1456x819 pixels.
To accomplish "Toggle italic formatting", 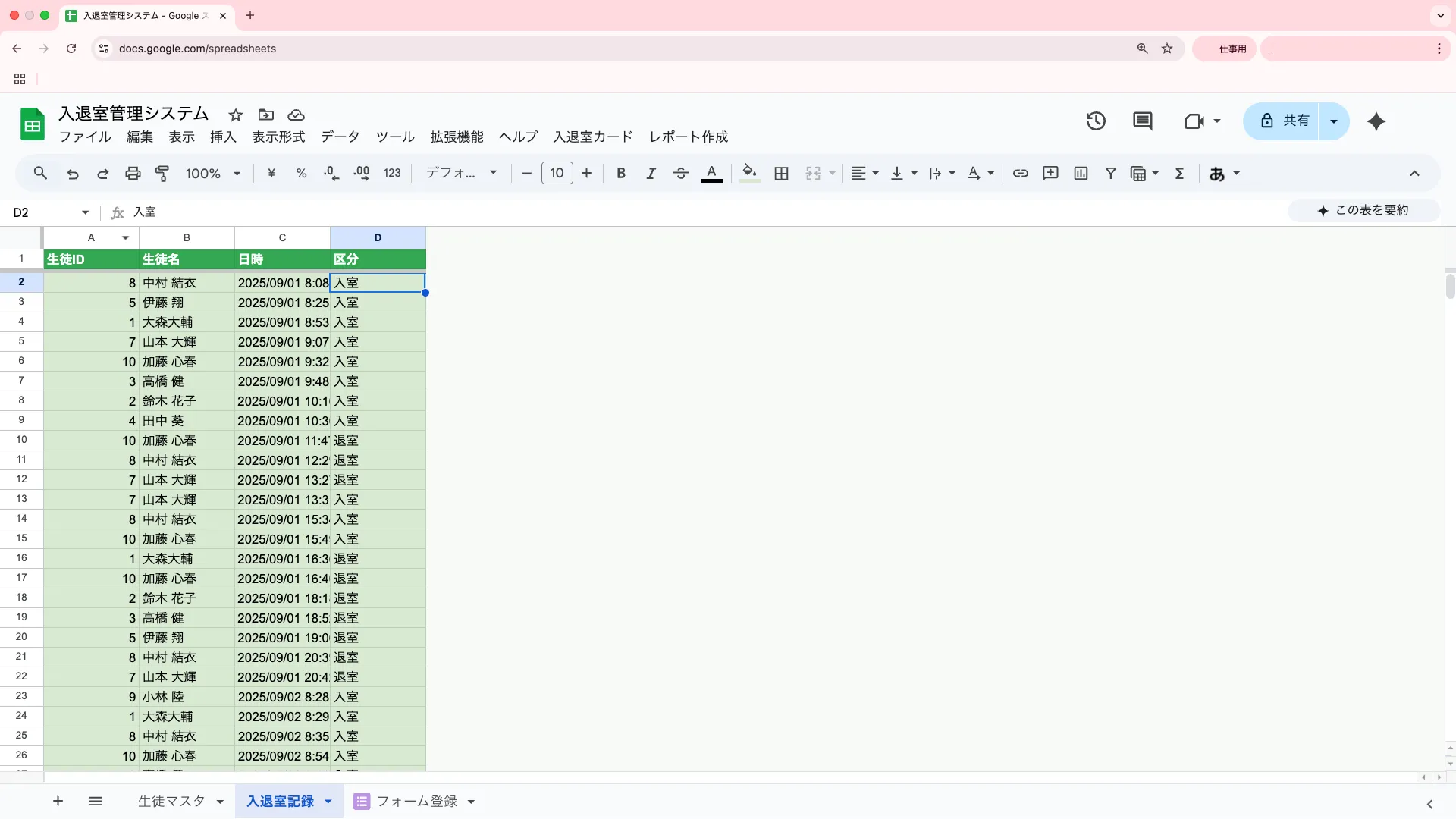I will [651, 174].
